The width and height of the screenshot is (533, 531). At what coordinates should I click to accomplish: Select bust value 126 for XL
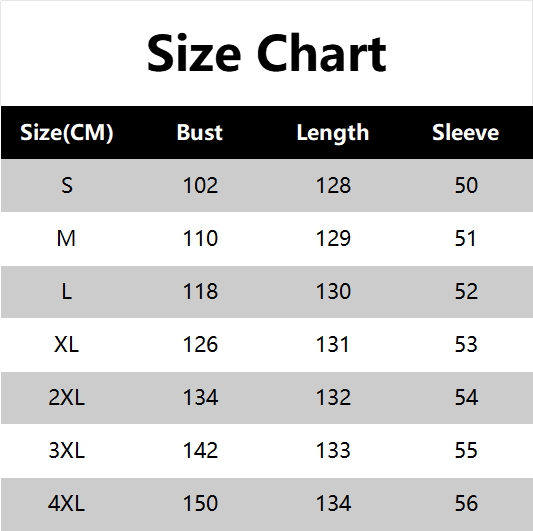tap(200, 344)
